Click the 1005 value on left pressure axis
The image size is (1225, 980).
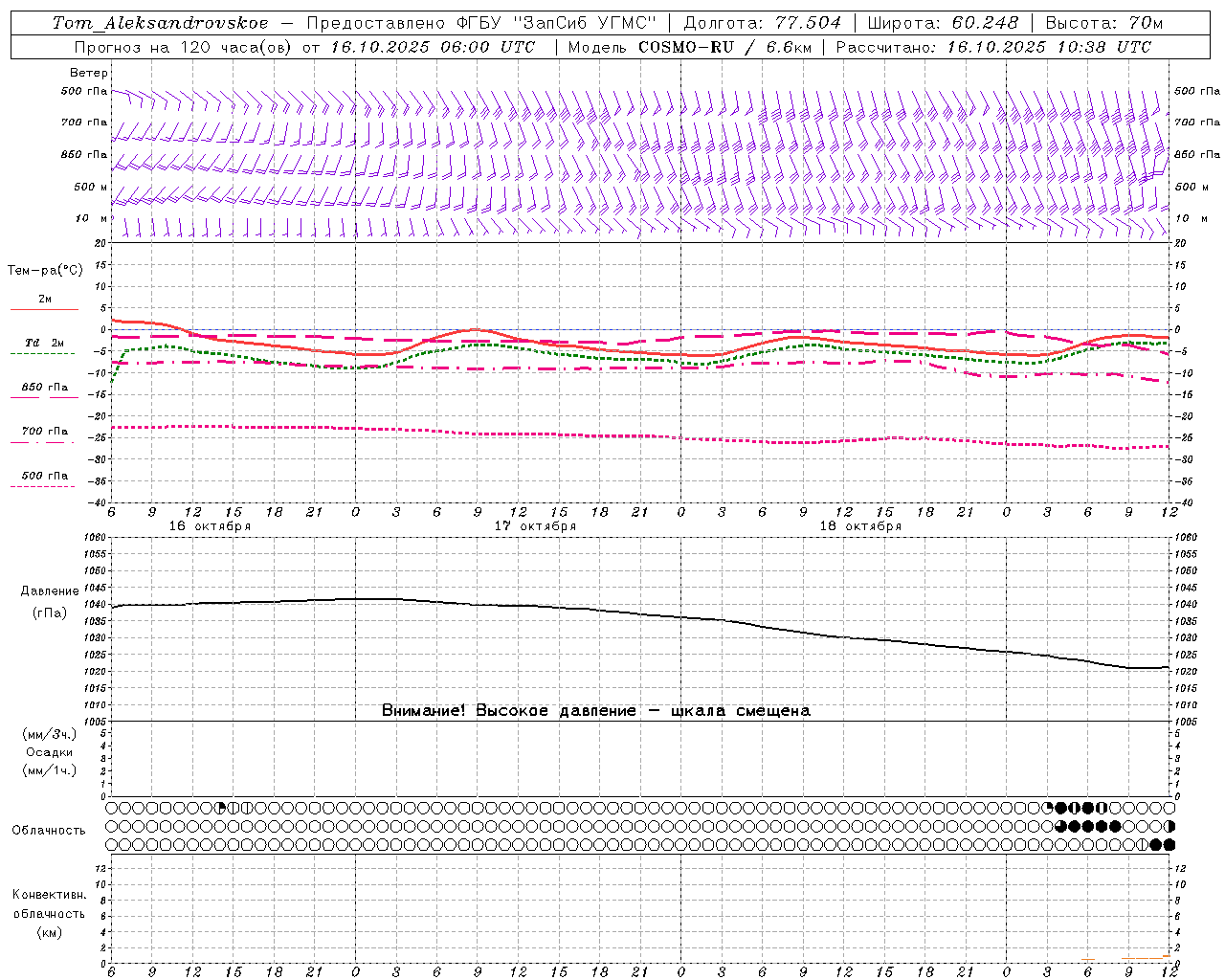coord(96,721)
